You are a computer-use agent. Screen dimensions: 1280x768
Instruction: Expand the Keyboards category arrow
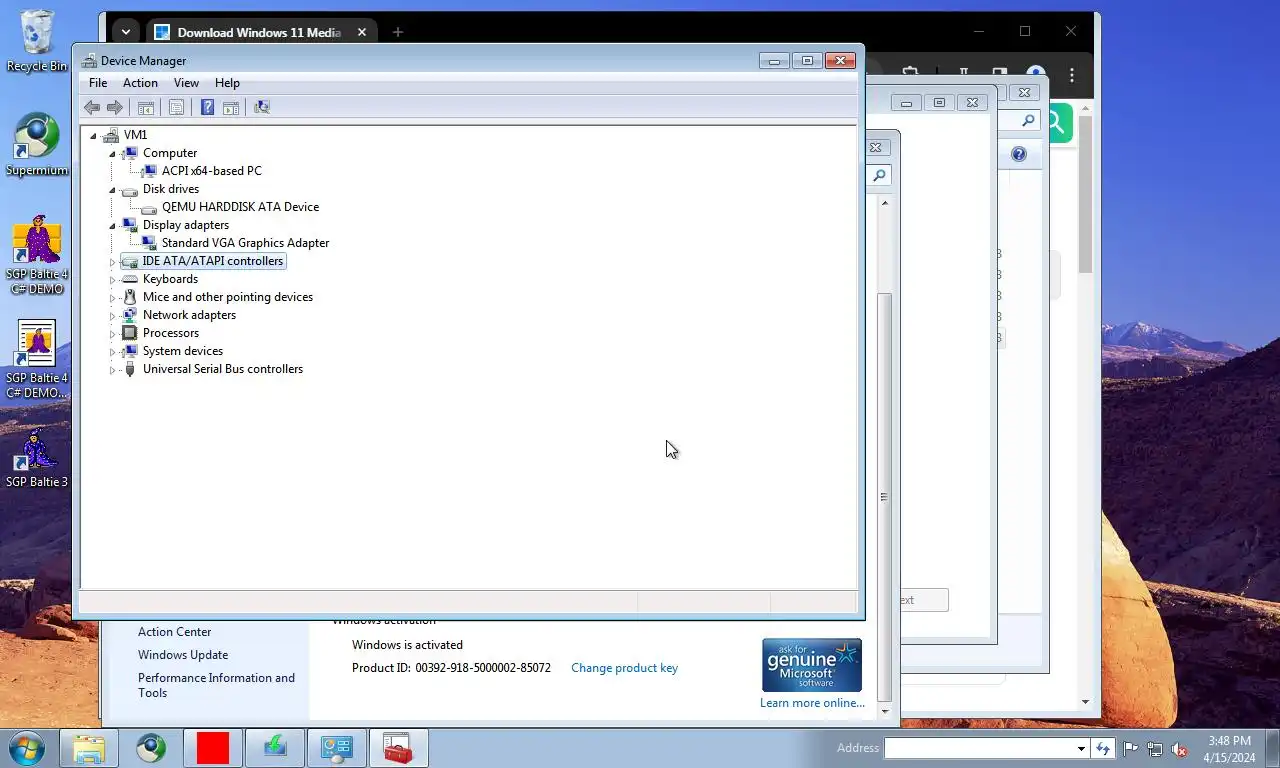[112, 280]
